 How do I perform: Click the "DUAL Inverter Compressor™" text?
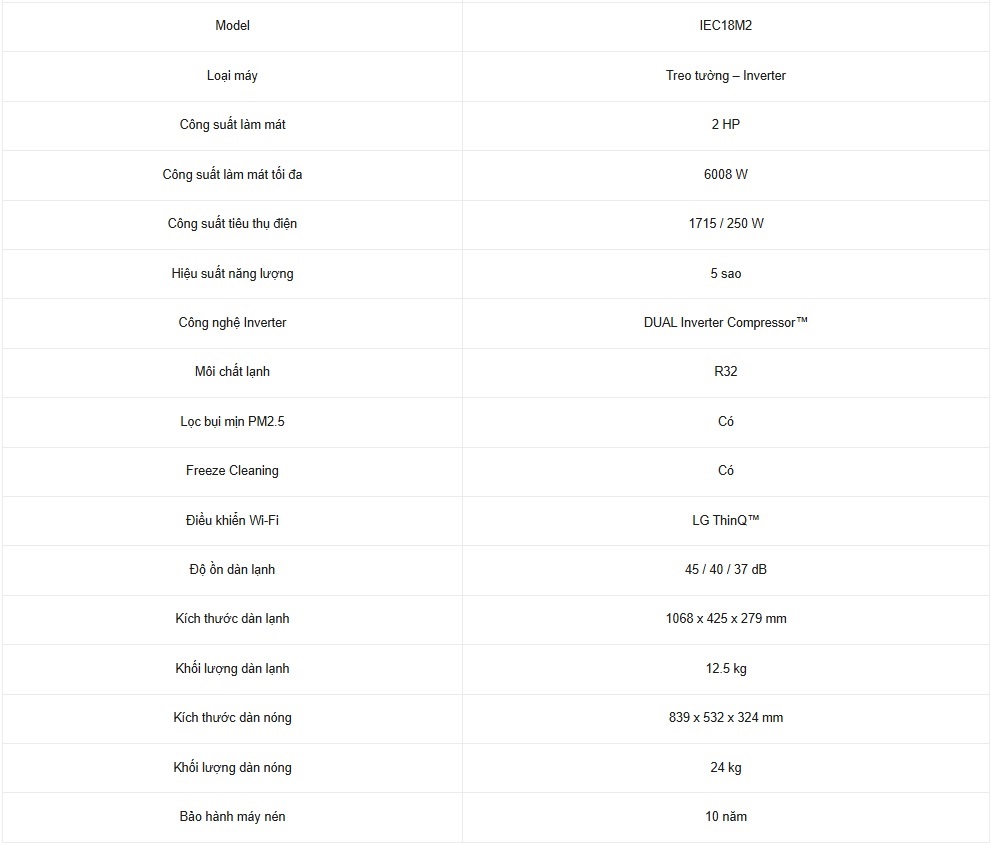[x=725, y=323]
